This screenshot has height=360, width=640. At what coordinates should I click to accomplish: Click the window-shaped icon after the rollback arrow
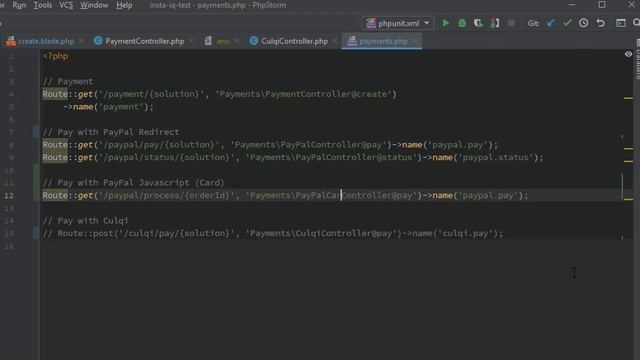[621, 23]
